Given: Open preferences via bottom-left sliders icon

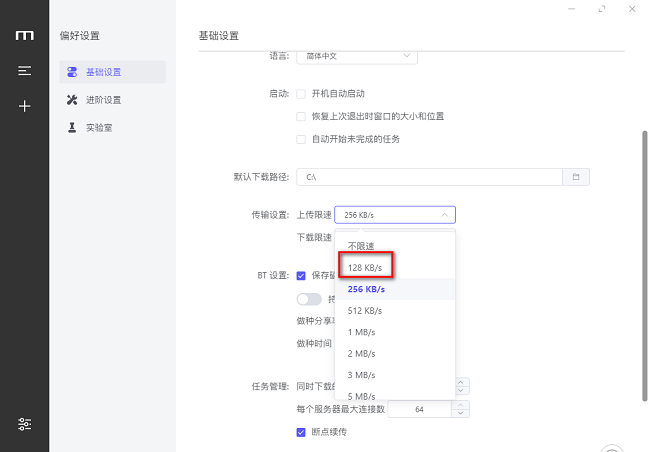Looking at the screenshot, I should [24, 423].
